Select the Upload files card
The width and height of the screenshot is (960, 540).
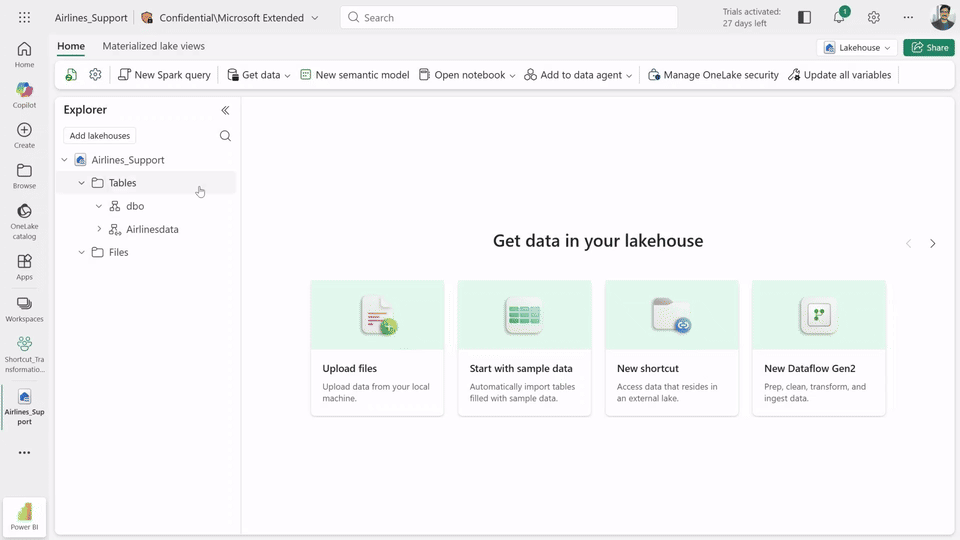pyautogui.click(x=377, y=348)
